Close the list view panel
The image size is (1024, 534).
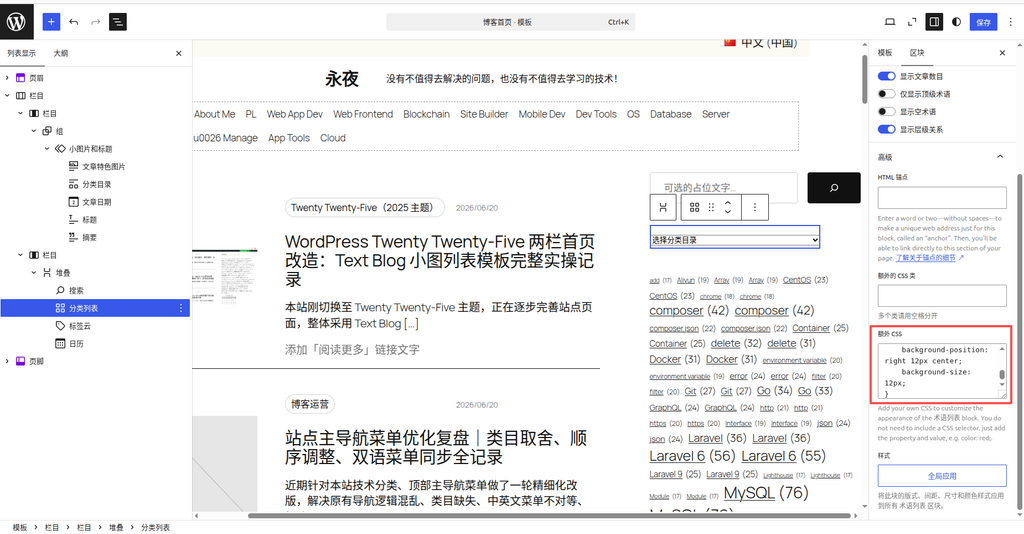[178, 54]
